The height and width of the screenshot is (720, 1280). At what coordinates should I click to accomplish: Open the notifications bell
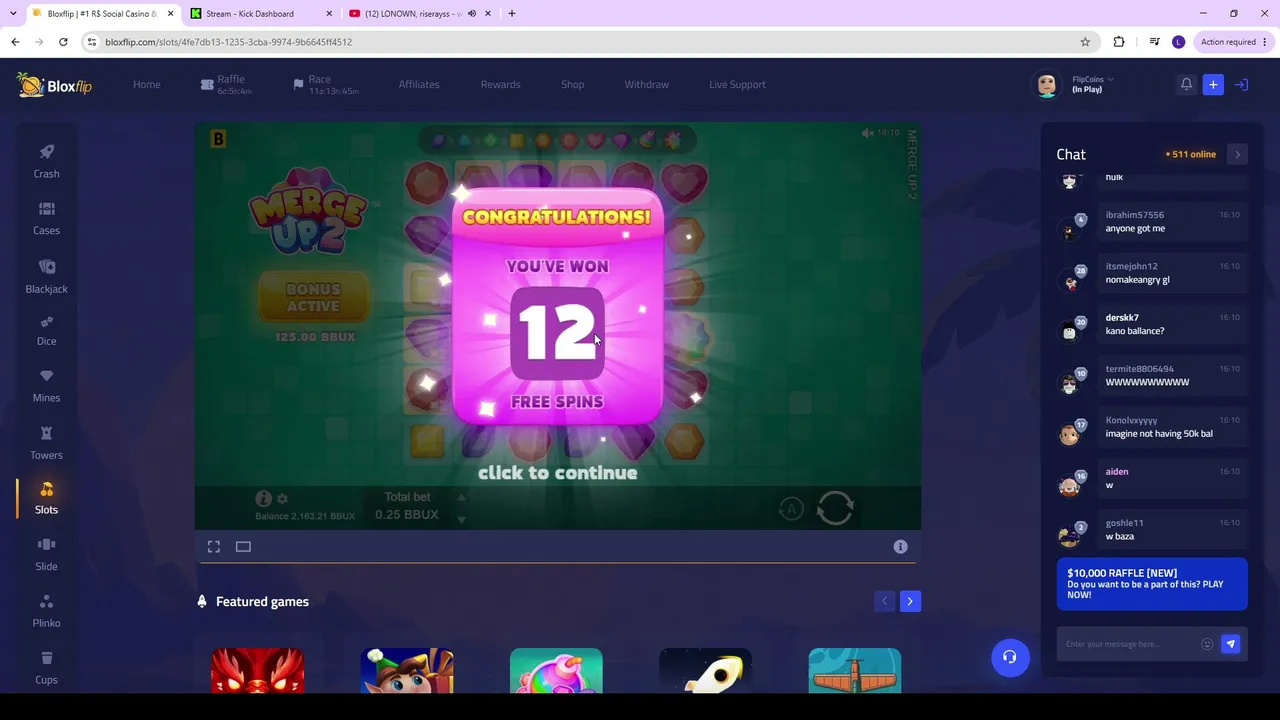(1186, 85)
